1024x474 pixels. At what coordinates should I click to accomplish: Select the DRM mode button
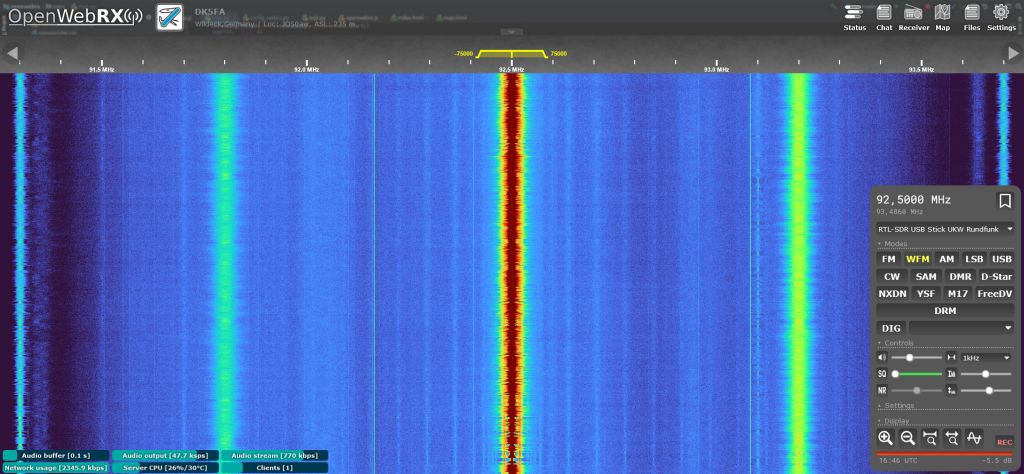[945, 311]
